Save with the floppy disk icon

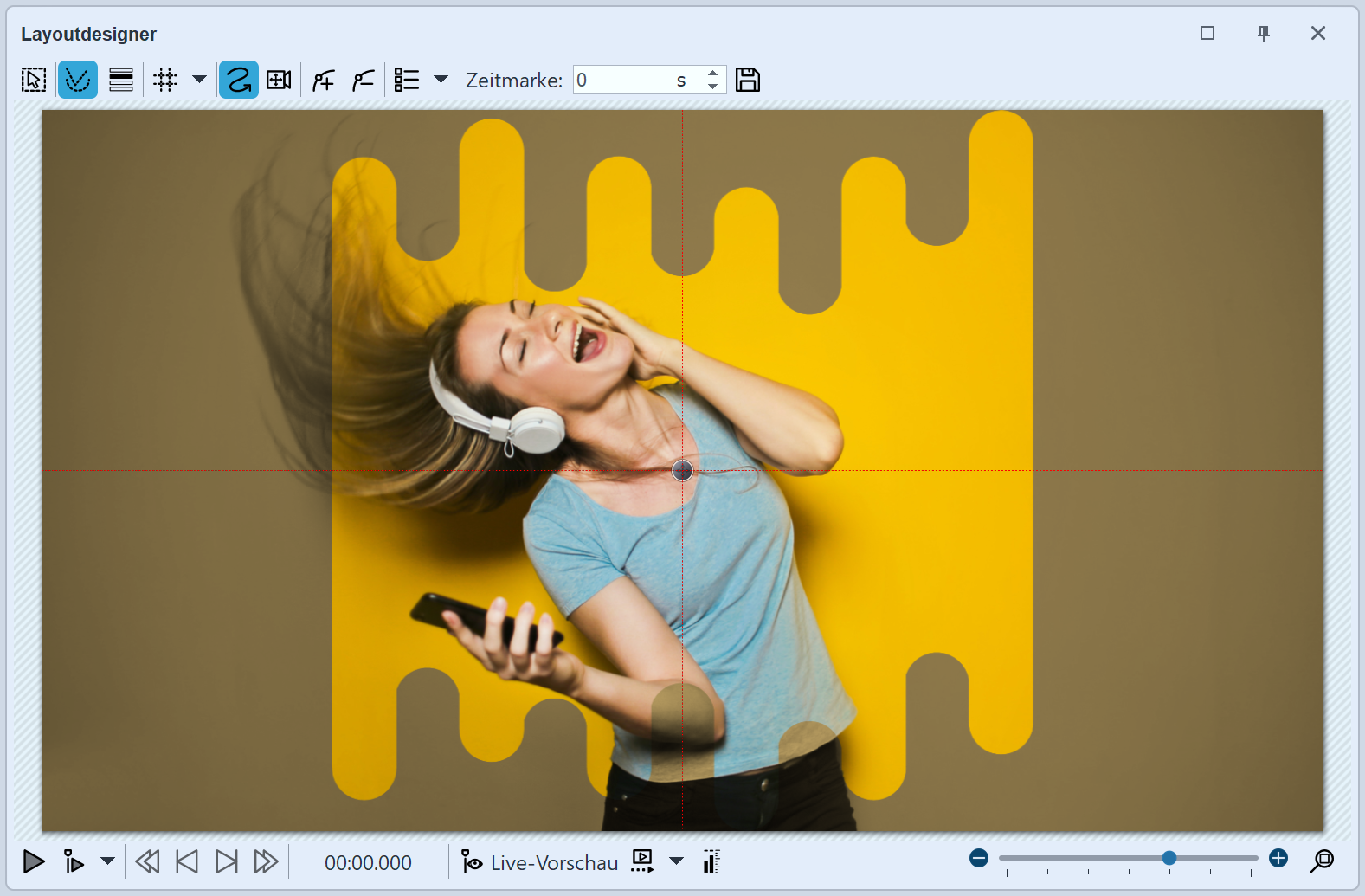(748, 81)
